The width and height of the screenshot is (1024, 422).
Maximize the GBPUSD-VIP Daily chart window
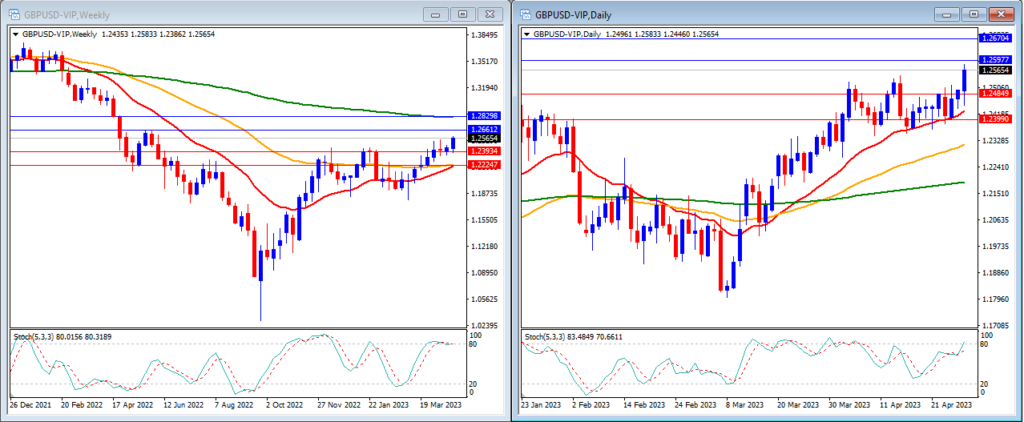[x=974, y=14]
